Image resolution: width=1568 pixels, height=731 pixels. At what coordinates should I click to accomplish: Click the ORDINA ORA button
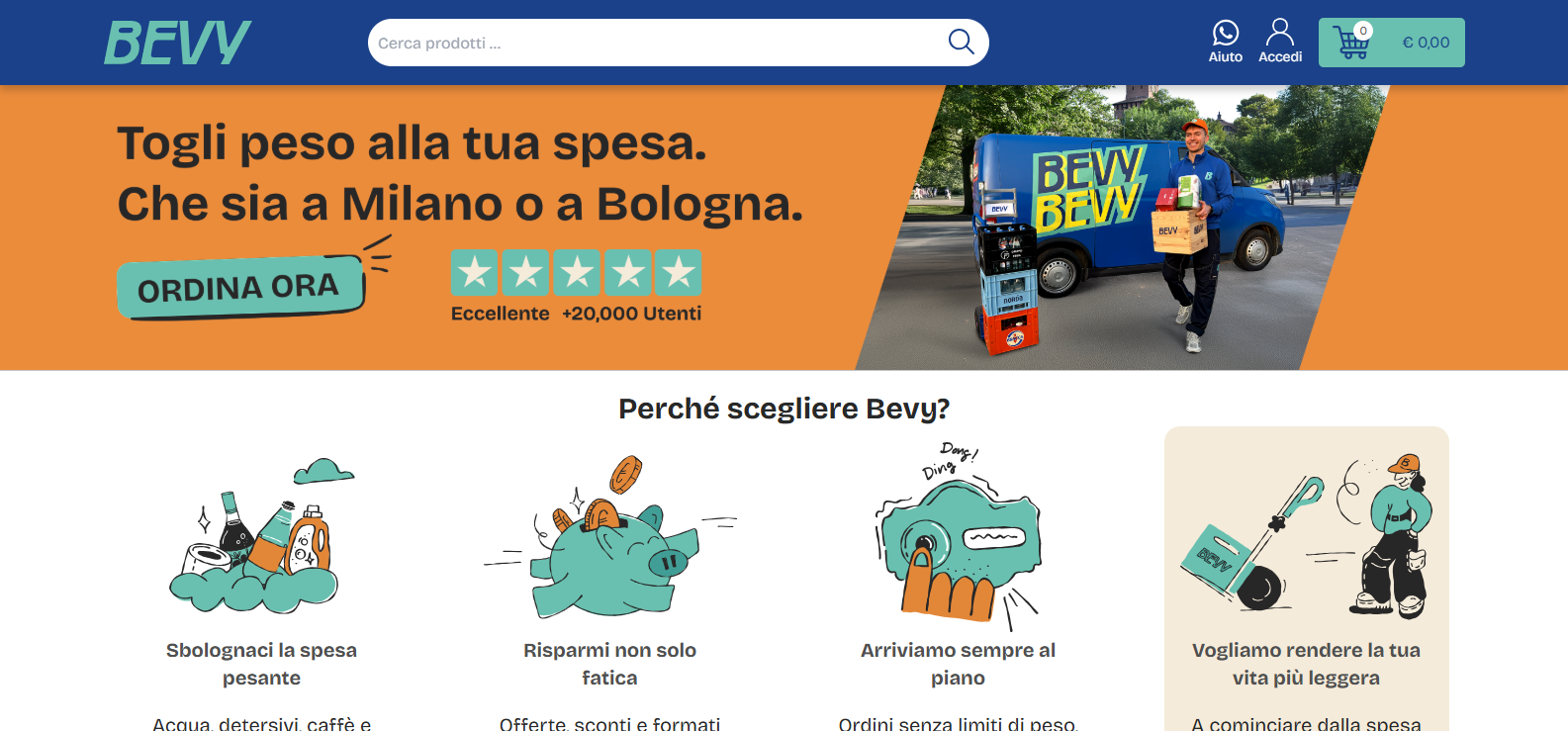tap(240, 288)
